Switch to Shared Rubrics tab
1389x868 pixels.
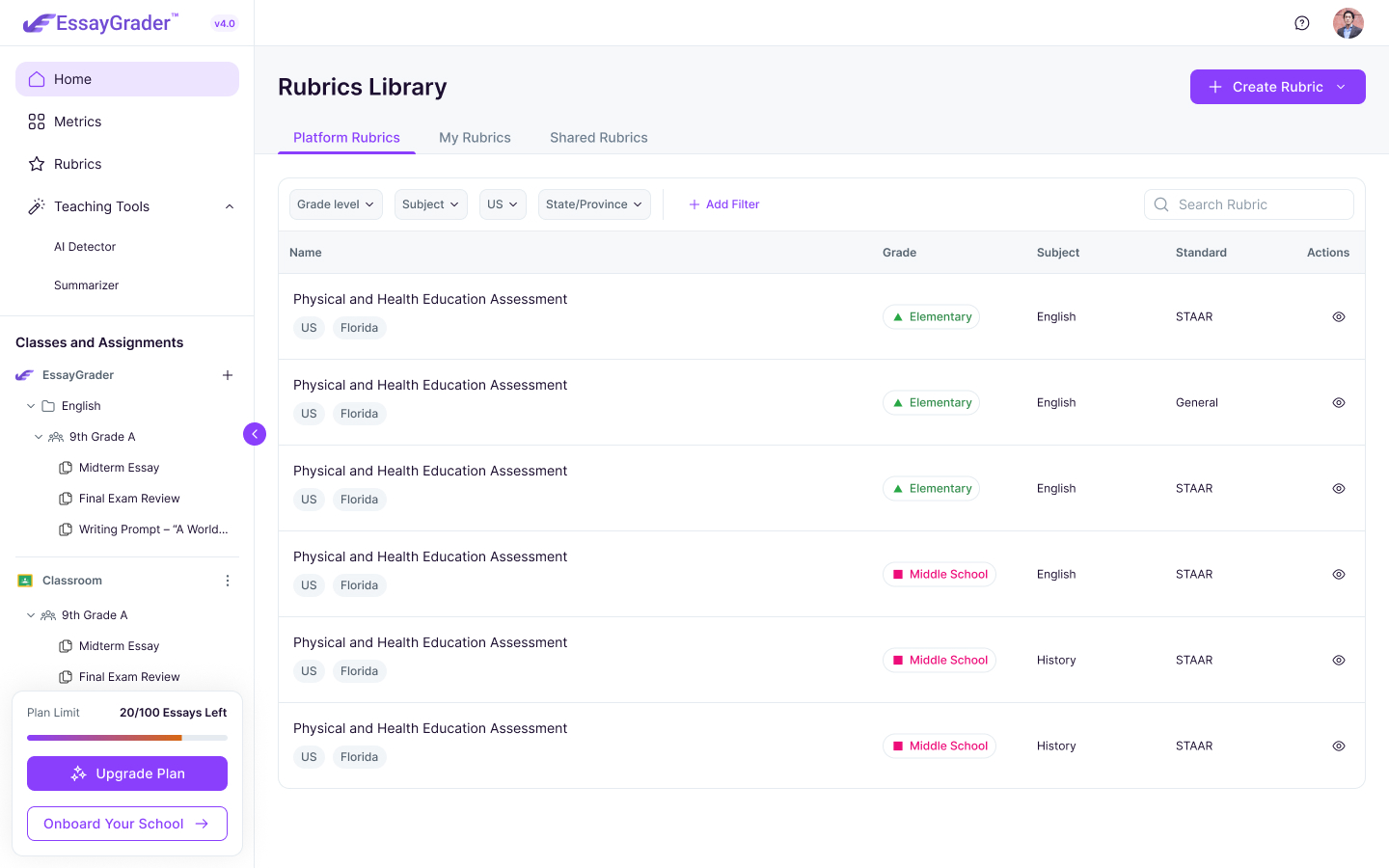tap(599, 138)
